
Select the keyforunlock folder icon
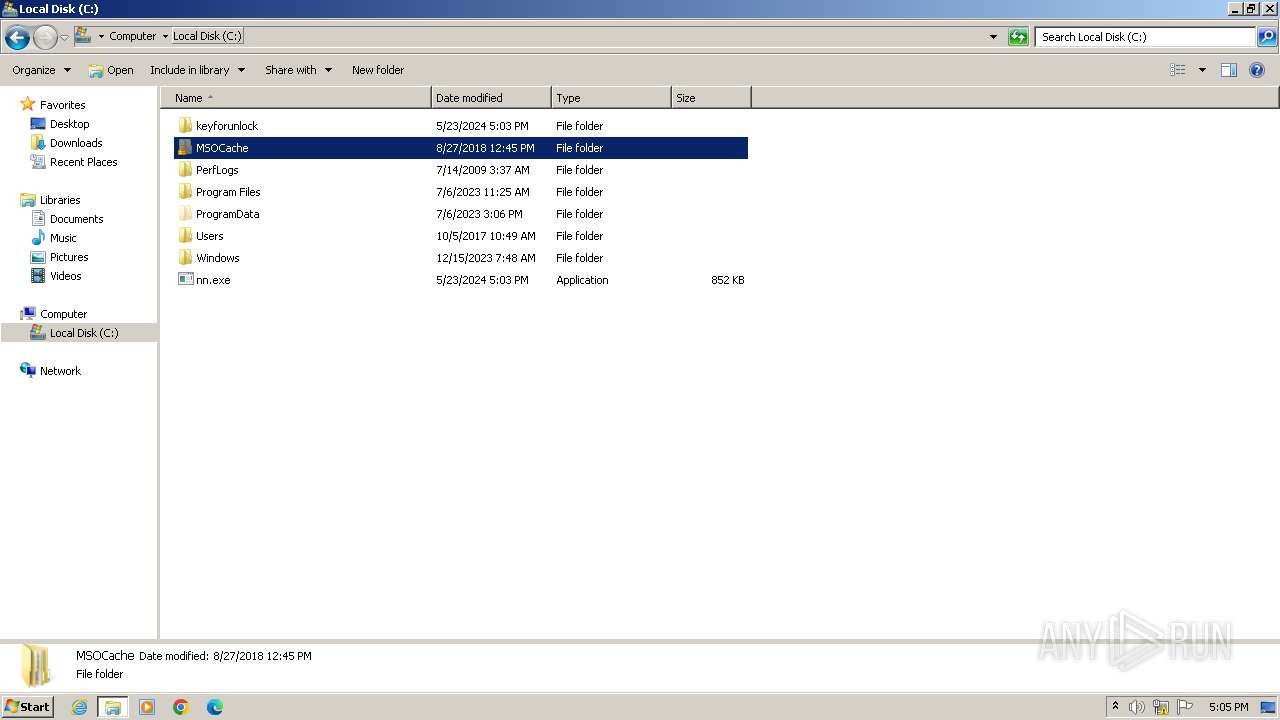pos(185,126)
